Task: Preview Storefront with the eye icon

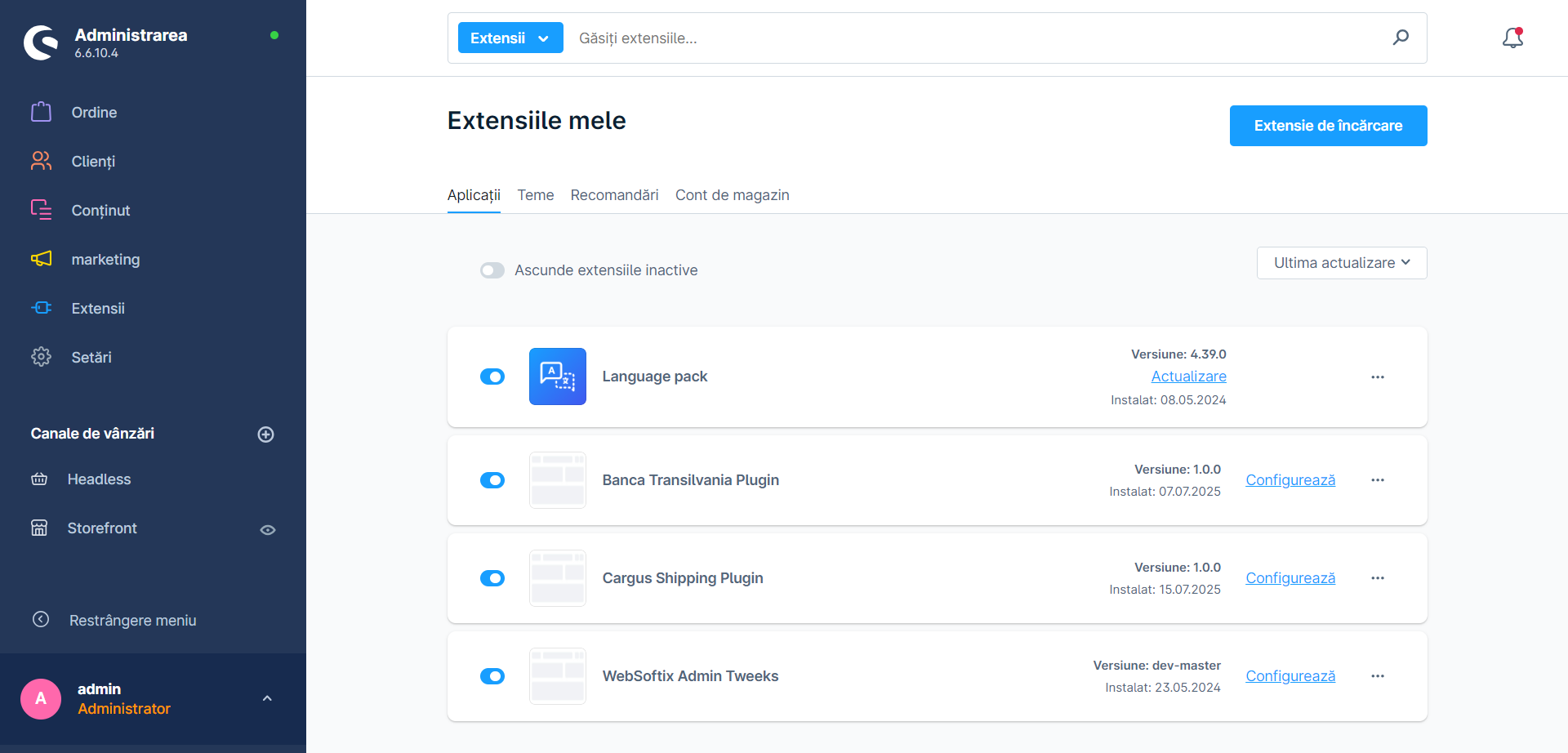Action: 267,530
